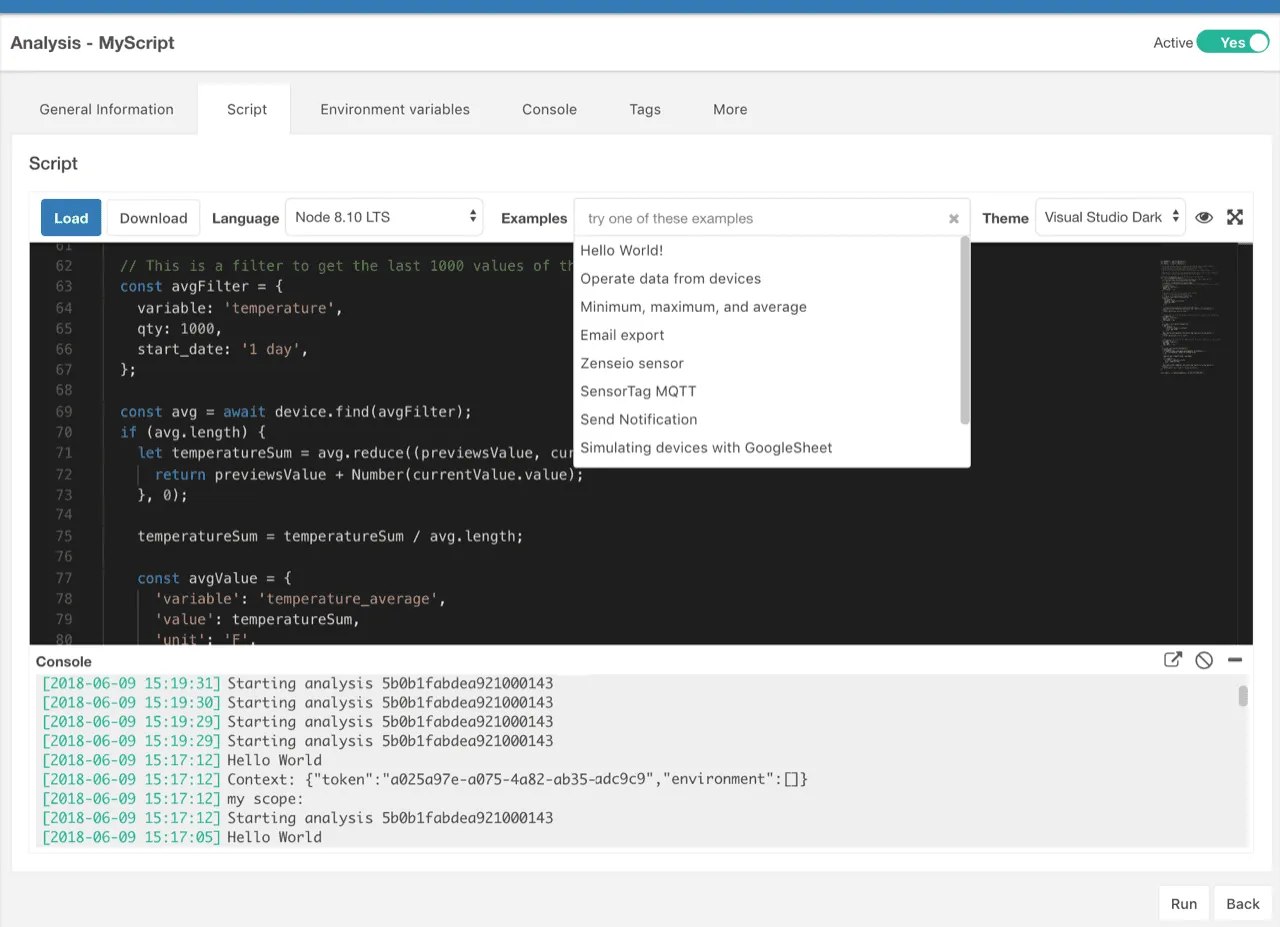Open the Tags tab
Screen dimensions: 1280x927
(x=645, y=109)
